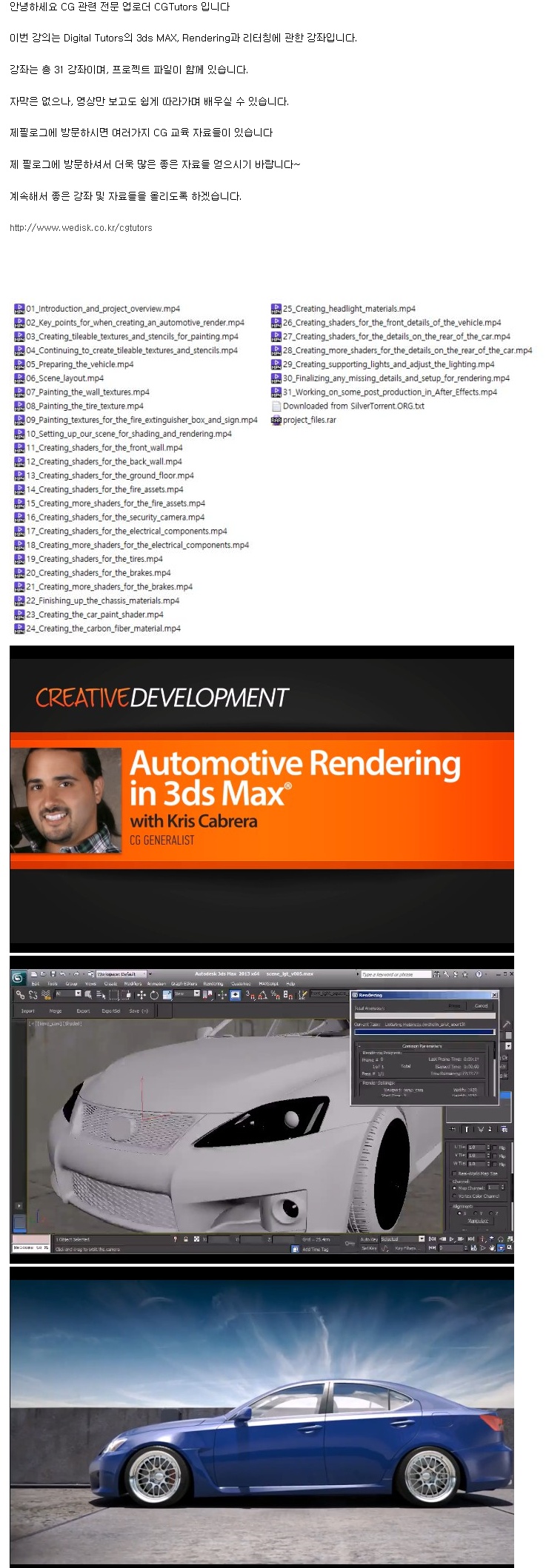Image resolution: width=546 pixels, height=1568 pixels.
Task: Click the MP4 icon beside 01_Introduction_and_project_overview.mp4
Action: [x=20, y=309]
